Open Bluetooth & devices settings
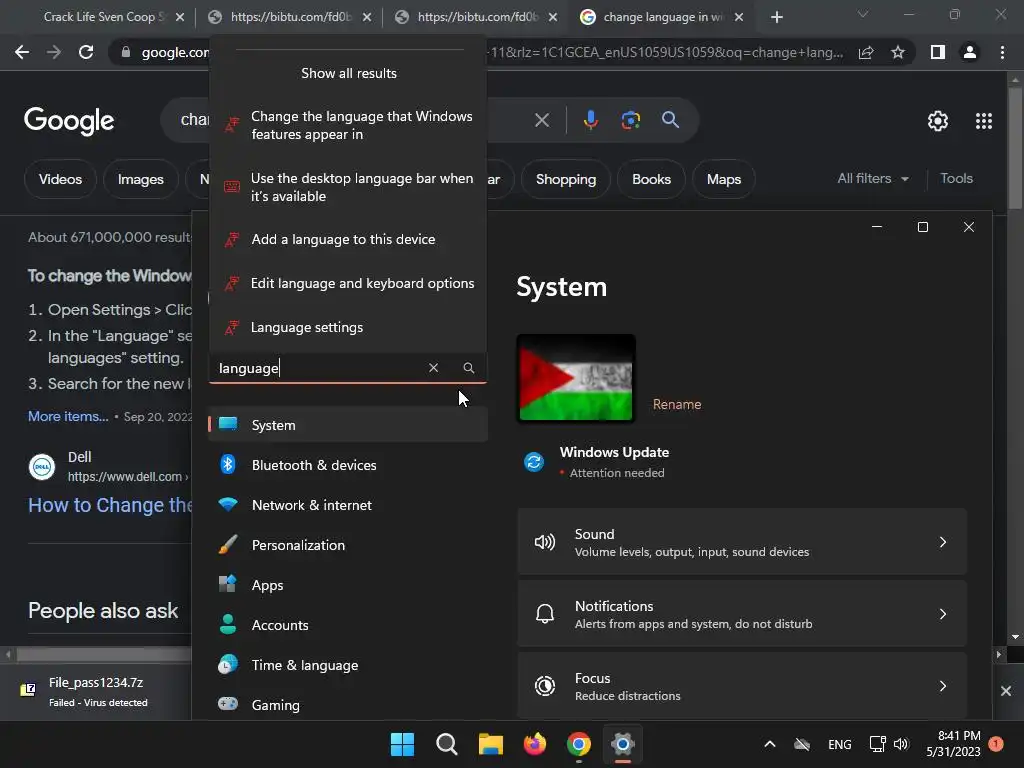1024x768 pixels. pyautogui.click(x=348, y=465)
